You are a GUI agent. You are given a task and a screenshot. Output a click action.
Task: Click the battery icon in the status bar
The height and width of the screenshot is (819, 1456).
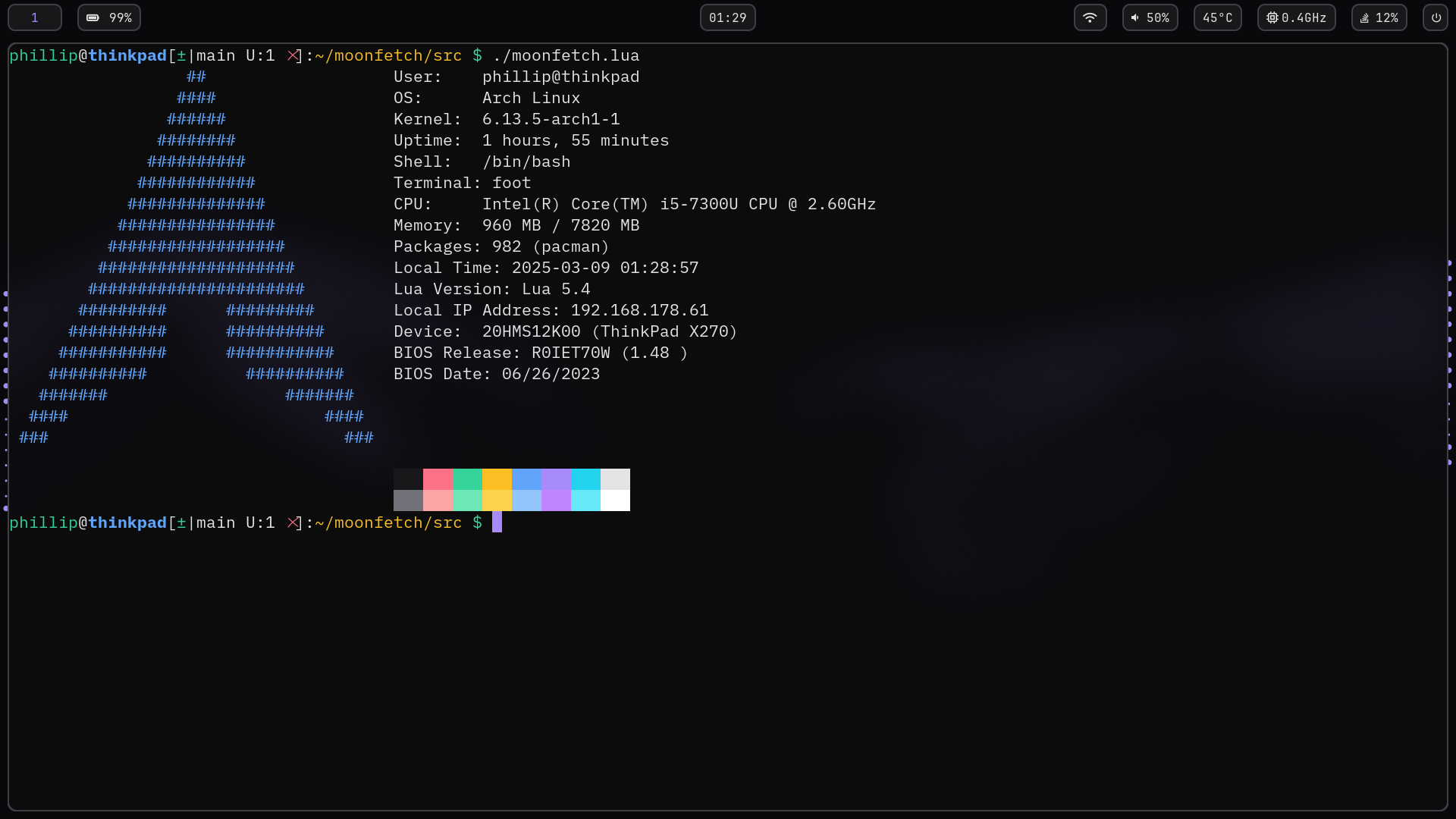(x=93, y=17)
